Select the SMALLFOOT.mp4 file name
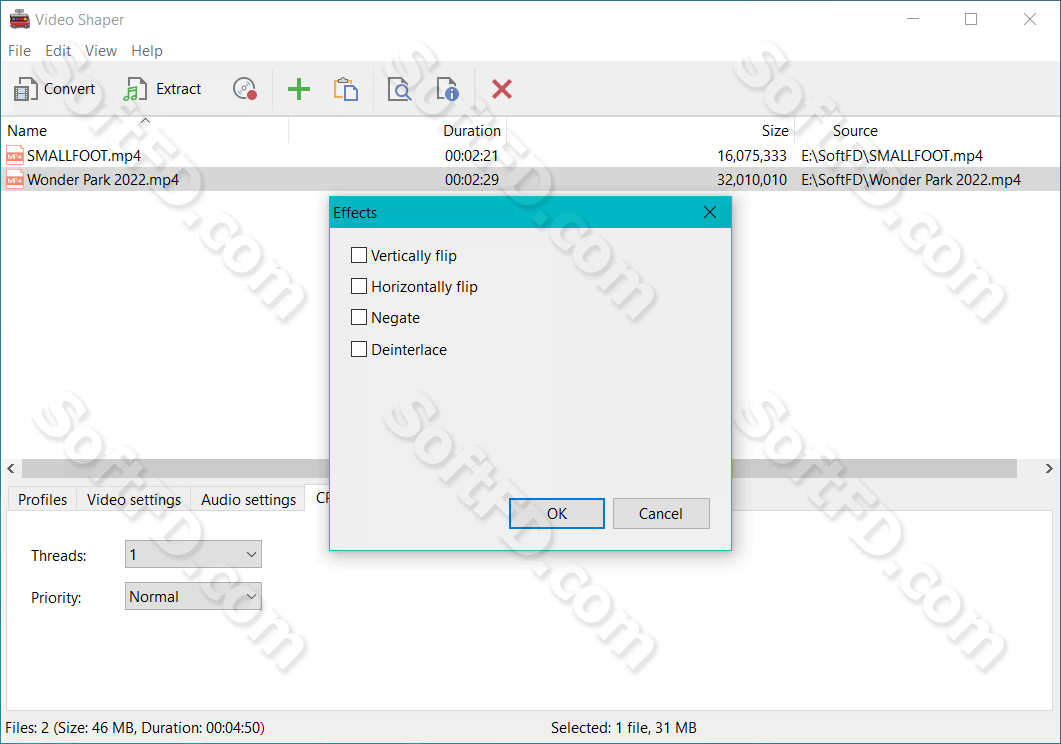 coord(84,156)
